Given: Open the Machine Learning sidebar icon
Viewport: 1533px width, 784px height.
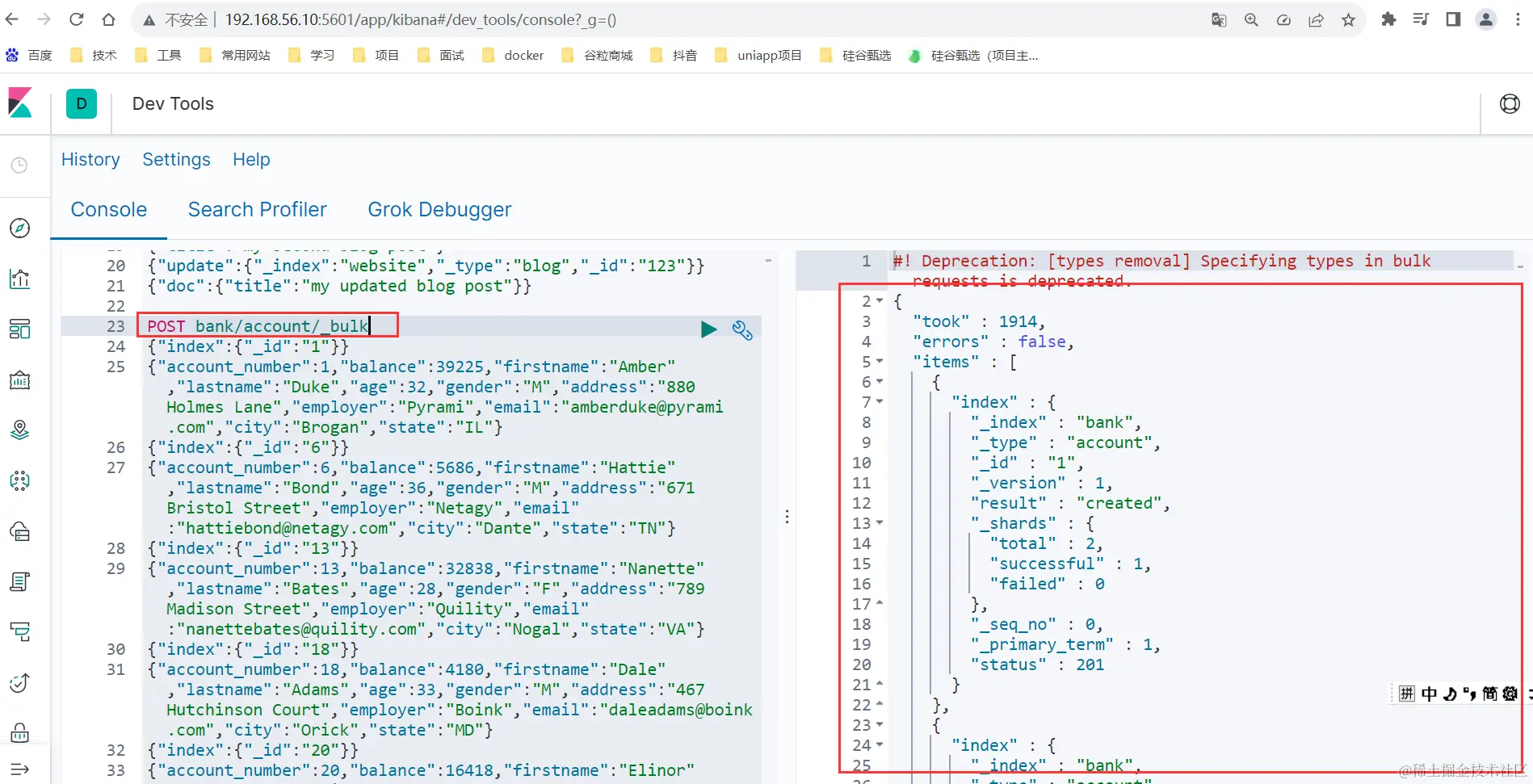Looking at the screenshot, I should click(20, 481).
